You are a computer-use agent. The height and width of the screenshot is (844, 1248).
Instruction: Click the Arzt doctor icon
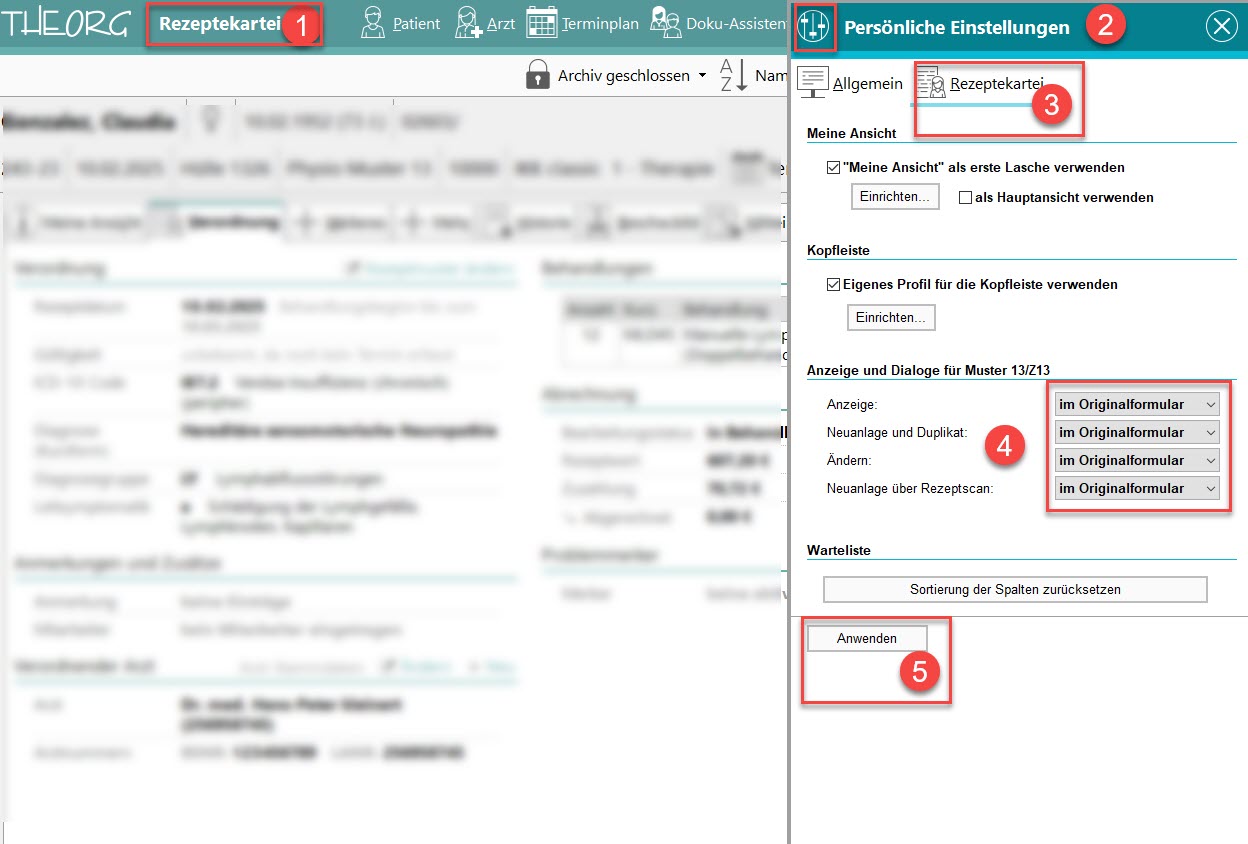click(468, 23)
